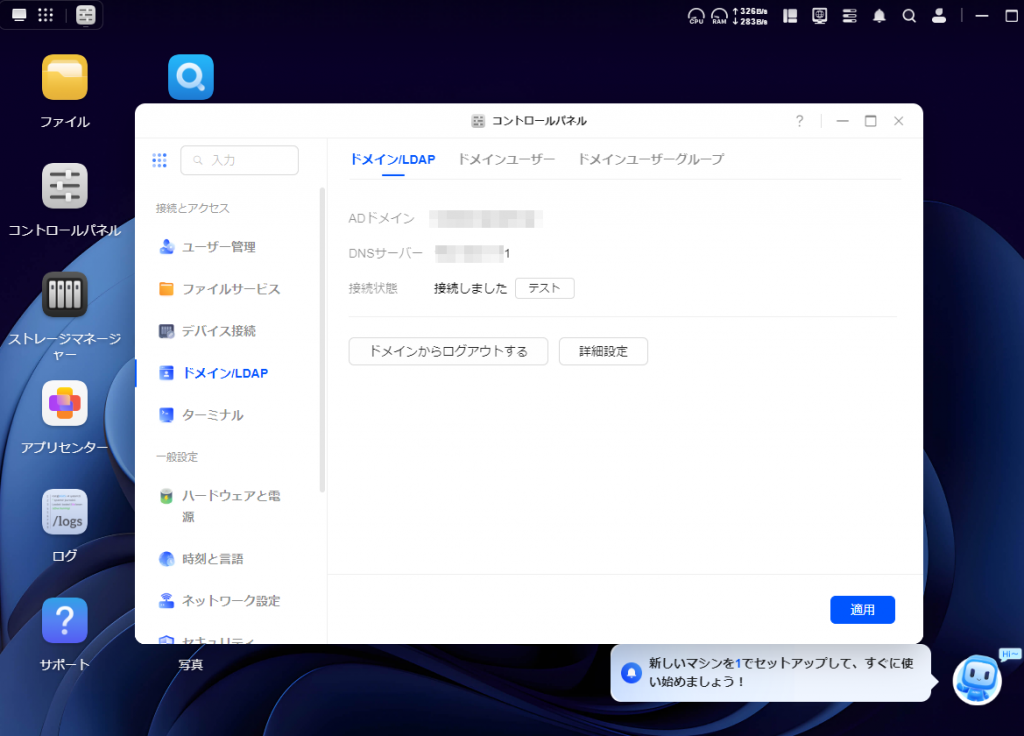Switch to the ドメインユーザーグループ tab
1024x736 pixels.
point(650,159)
